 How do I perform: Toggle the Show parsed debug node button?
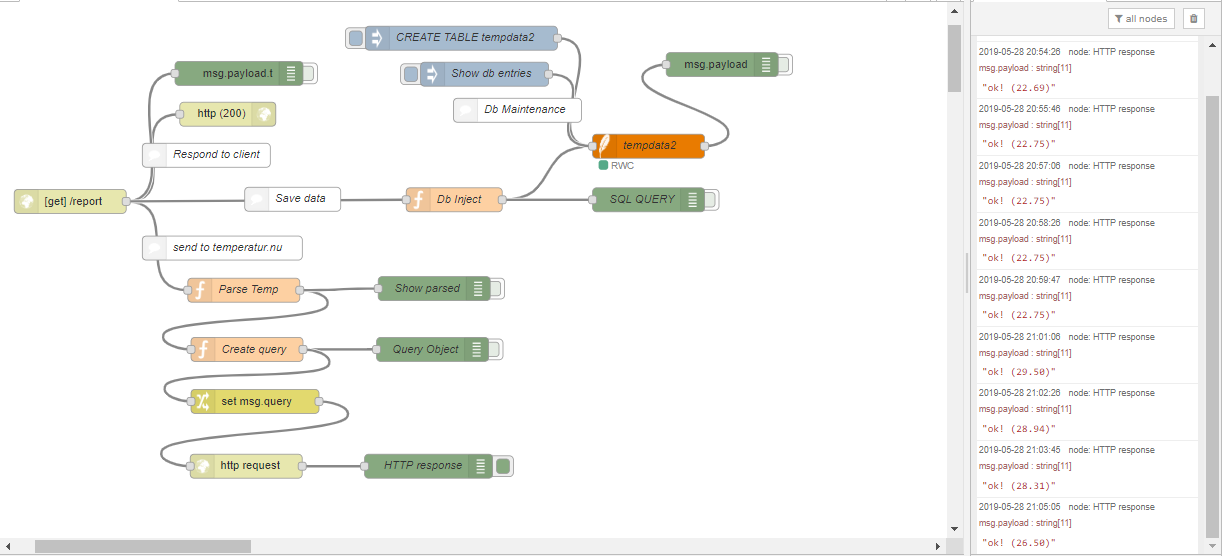[496, 288]
